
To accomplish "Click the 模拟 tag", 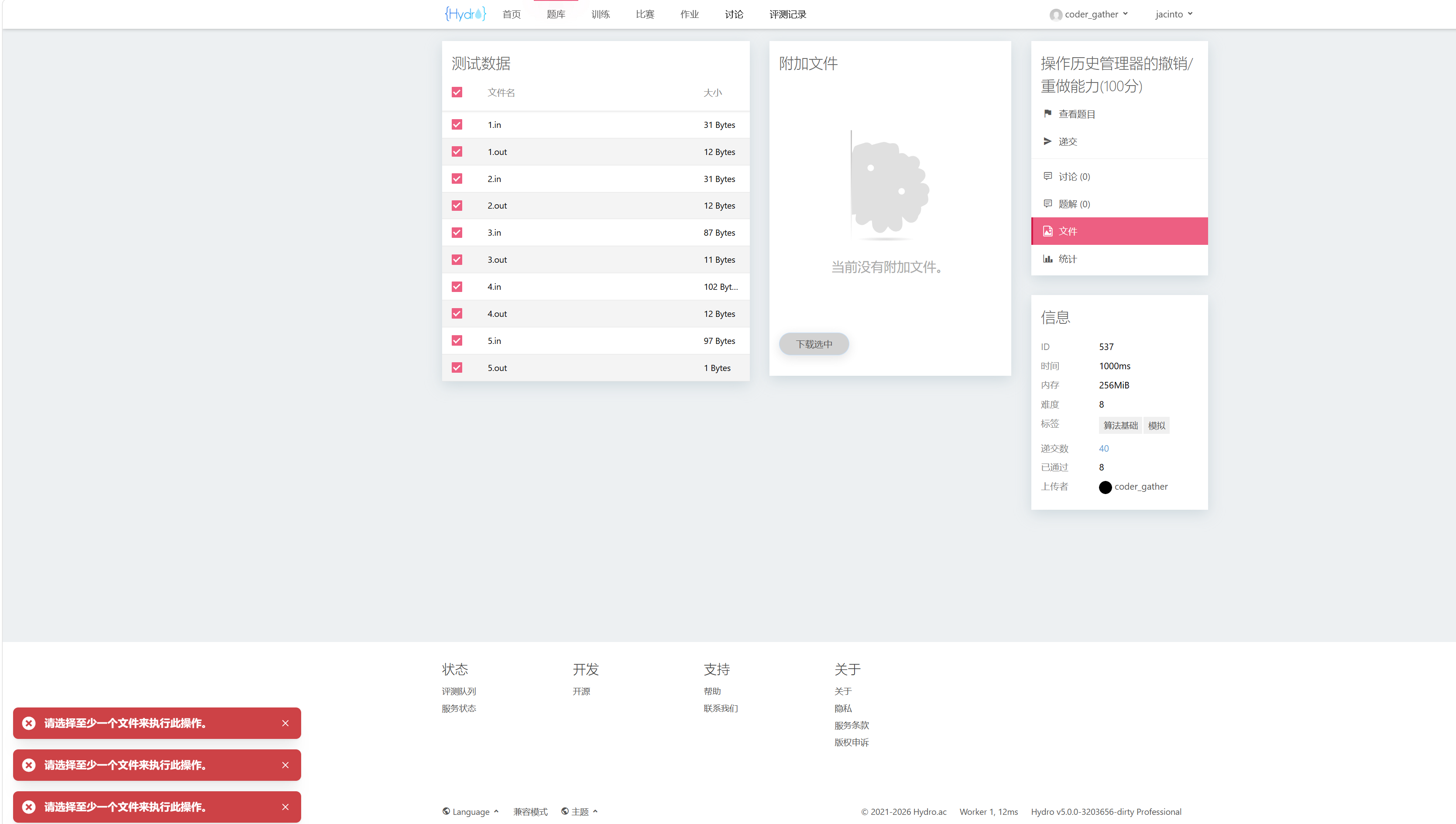I will [x=1157, y=425].
